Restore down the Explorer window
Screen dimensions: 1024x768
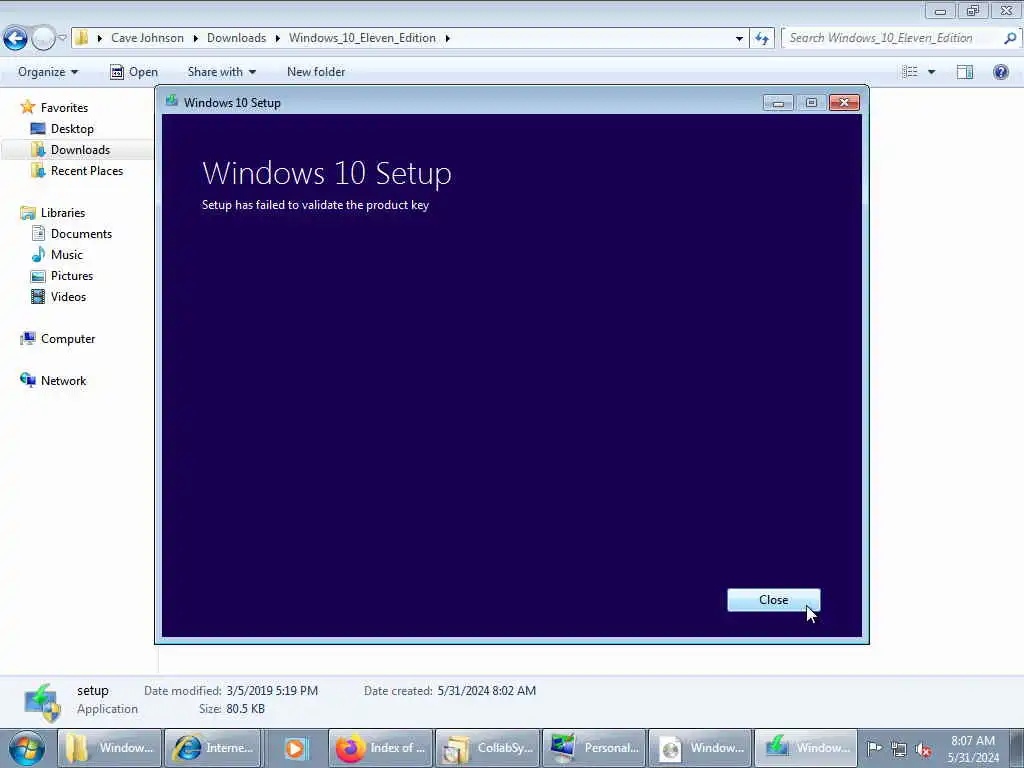972,10
